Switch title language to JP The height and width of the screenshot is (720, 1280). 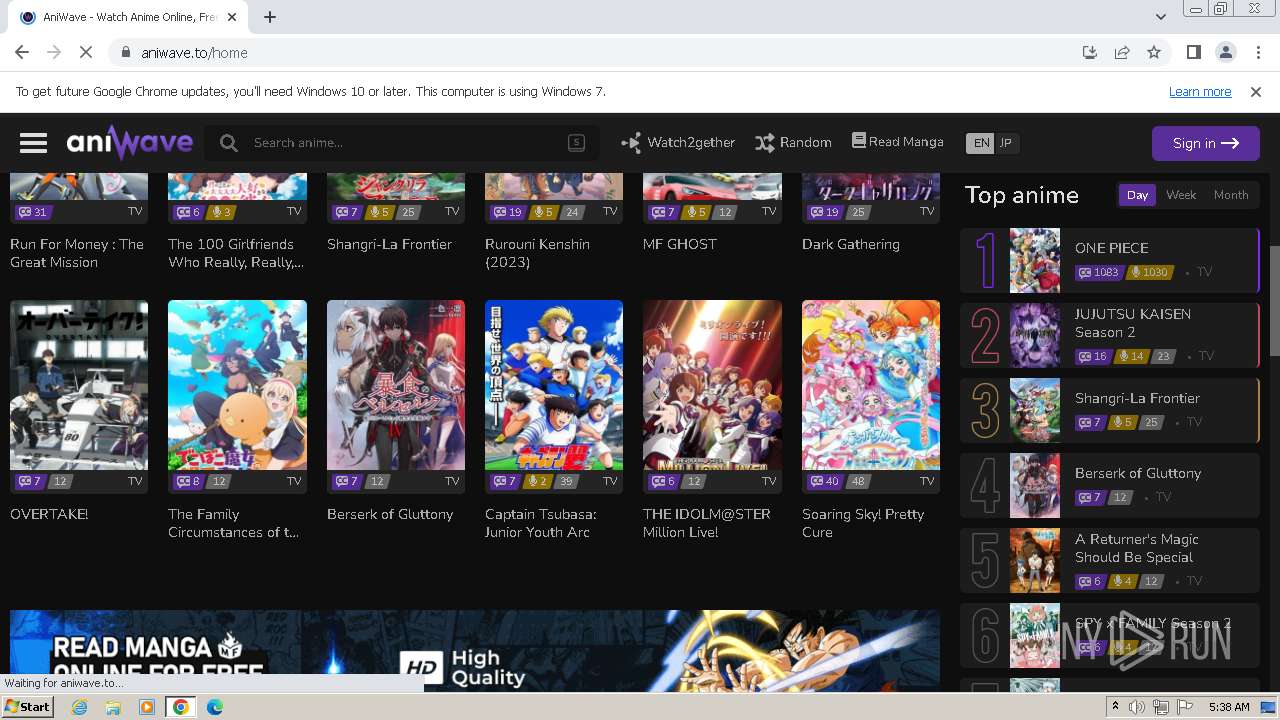pyautogui.click(x=1006, y=143)
